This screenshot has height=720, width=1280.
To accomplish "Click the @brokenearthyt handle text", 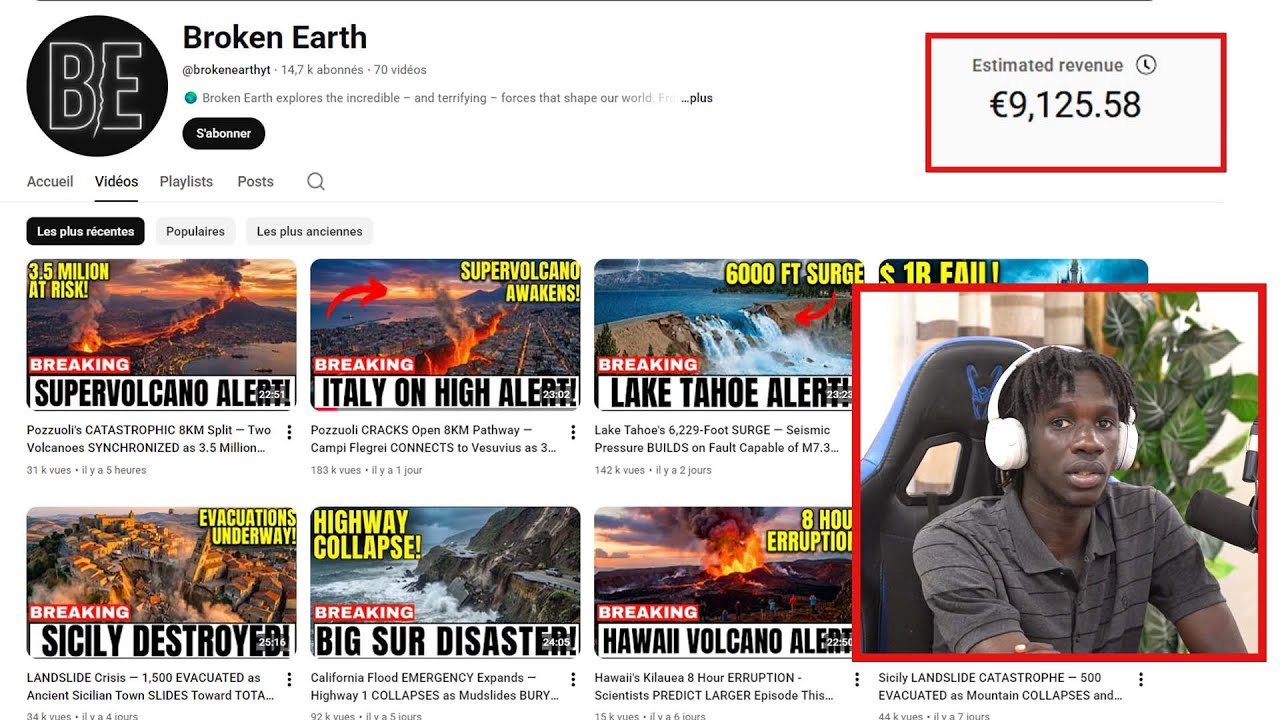I will (x=226, y=70).
